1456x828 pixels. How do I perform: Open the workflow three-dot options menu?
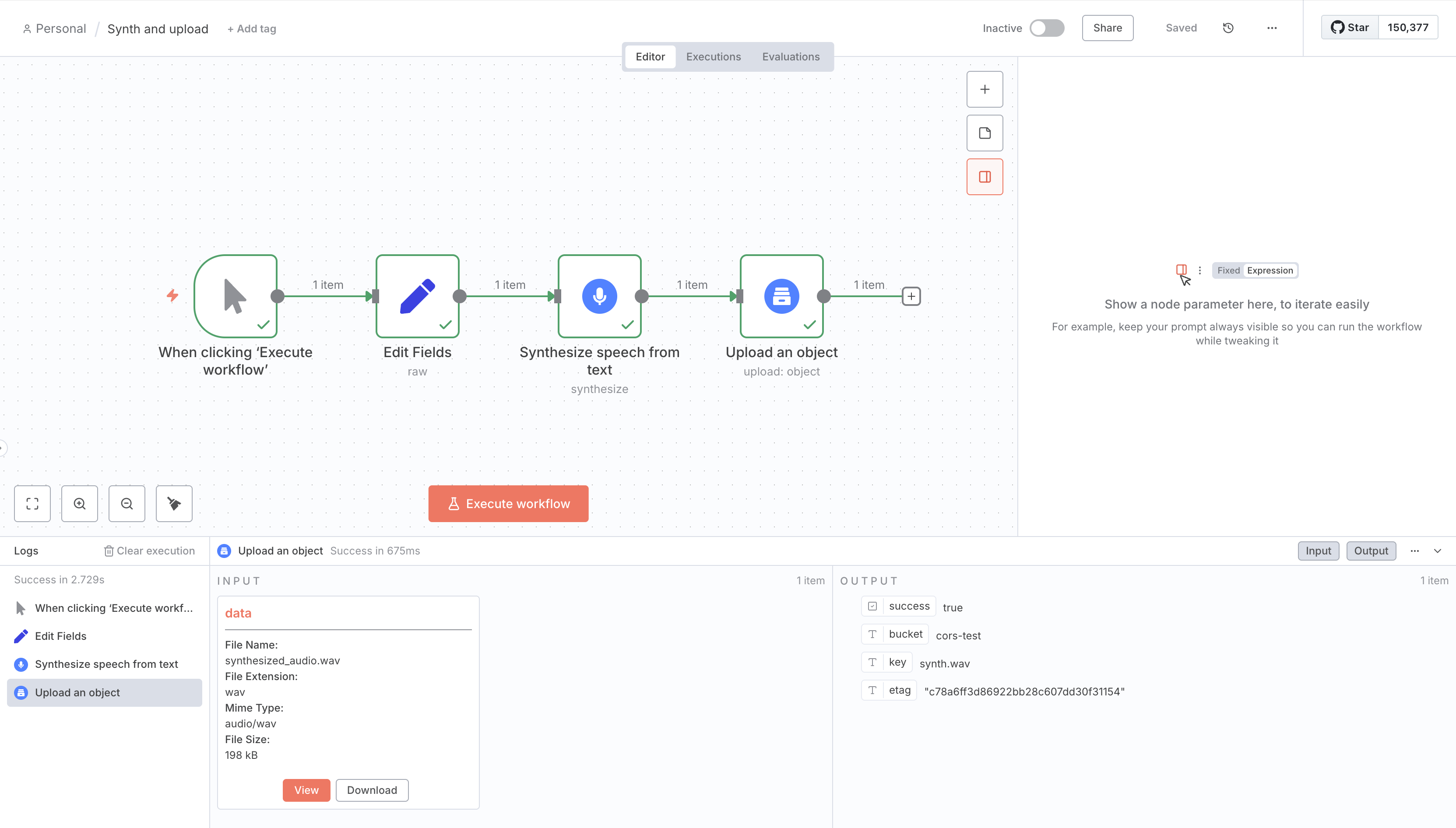pos(1272,28)
